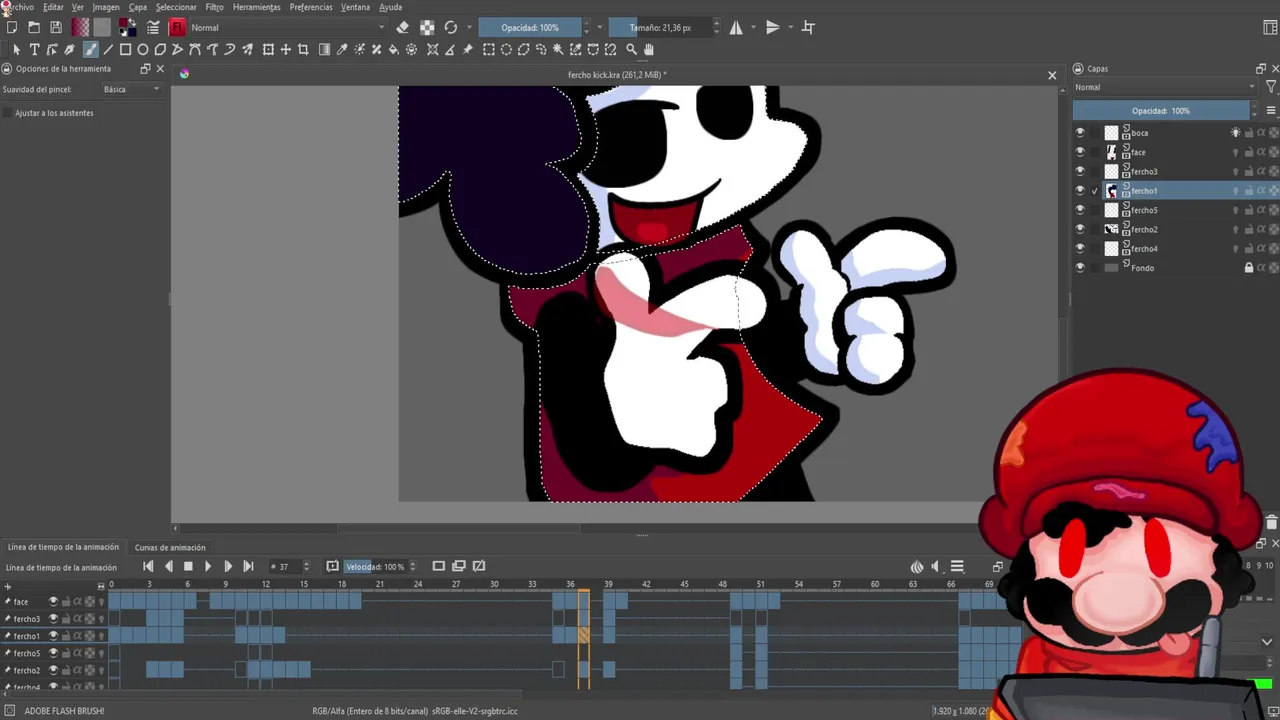Screen dimensions: 1280x720
Task: Unlock the Fondo layer padlock
Action: tap(1248, 268)
